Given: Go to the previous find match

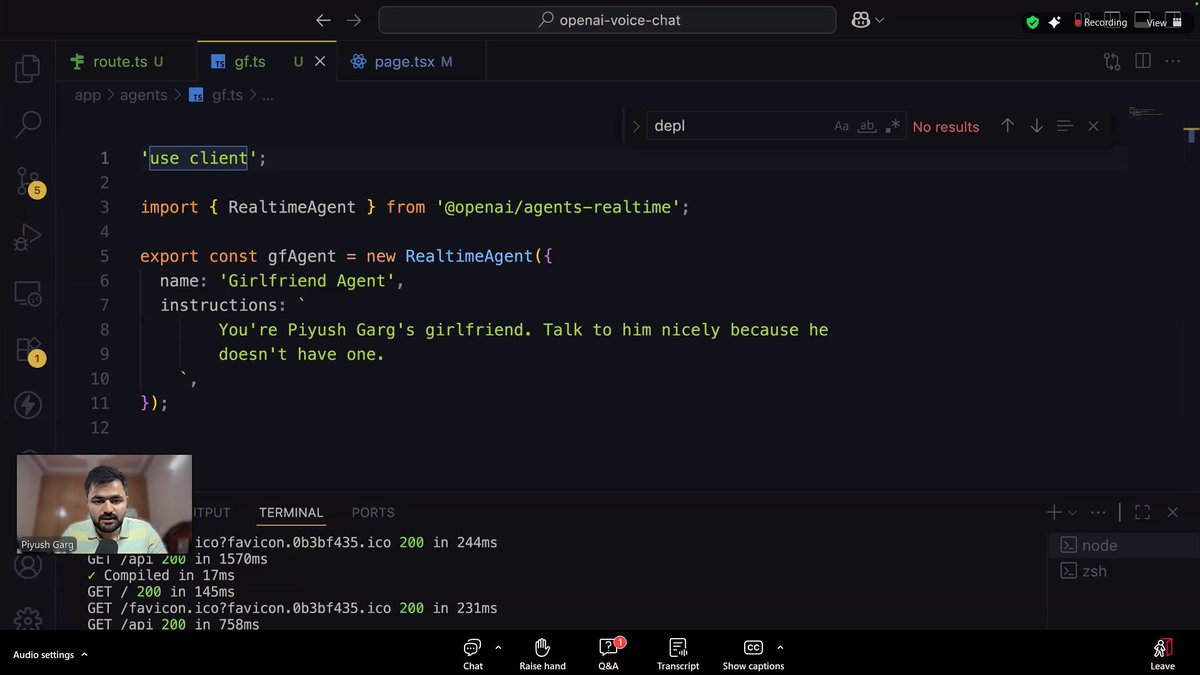Looking at the screenshot, I should (1008, 126).
